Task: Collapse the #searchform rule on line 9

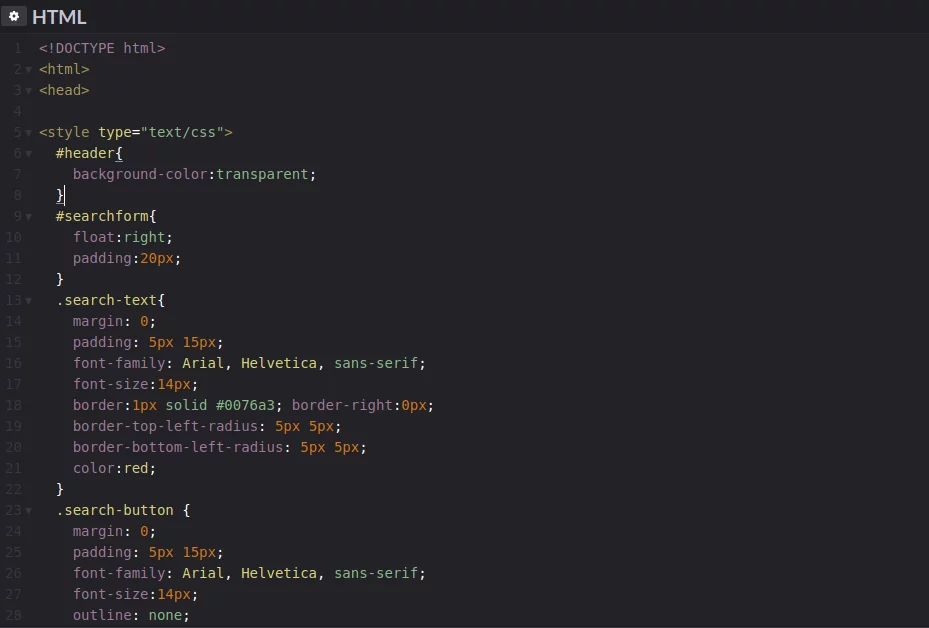Action: [x=28, y=217]
